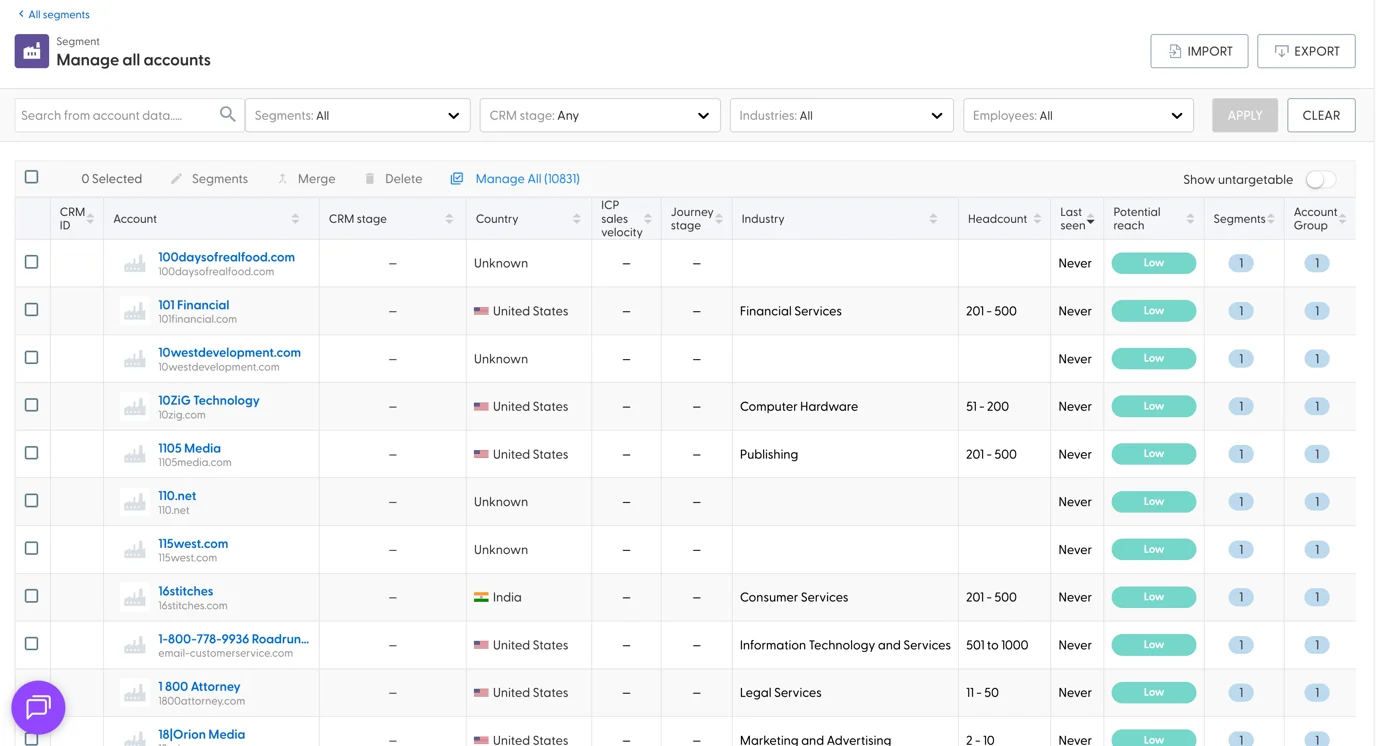
Task: Sort by the Segments column
Action: click(x=1271, y=219)
